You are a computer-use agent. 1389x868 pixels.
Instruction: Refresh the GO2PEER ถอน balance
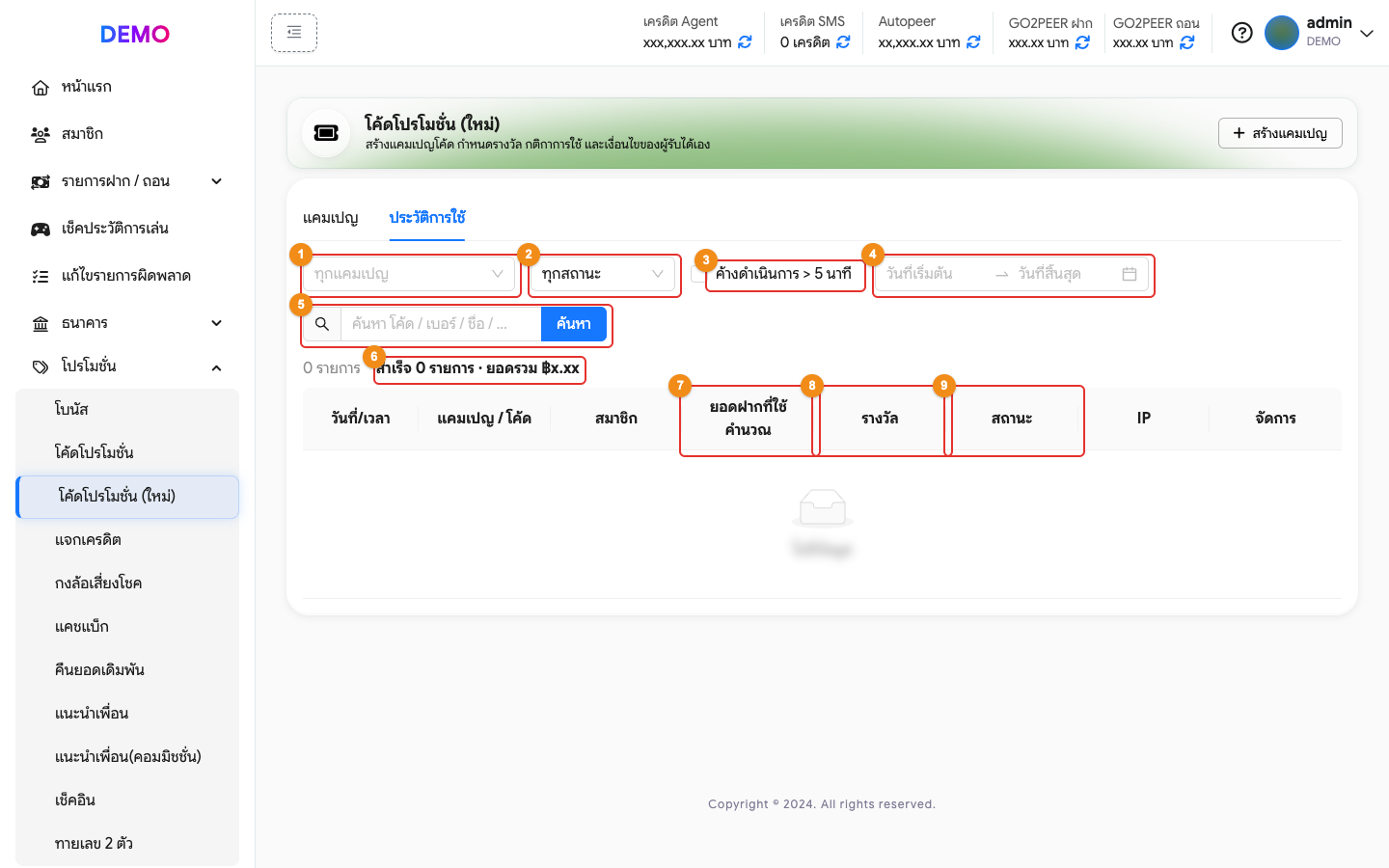point(1187,42)
